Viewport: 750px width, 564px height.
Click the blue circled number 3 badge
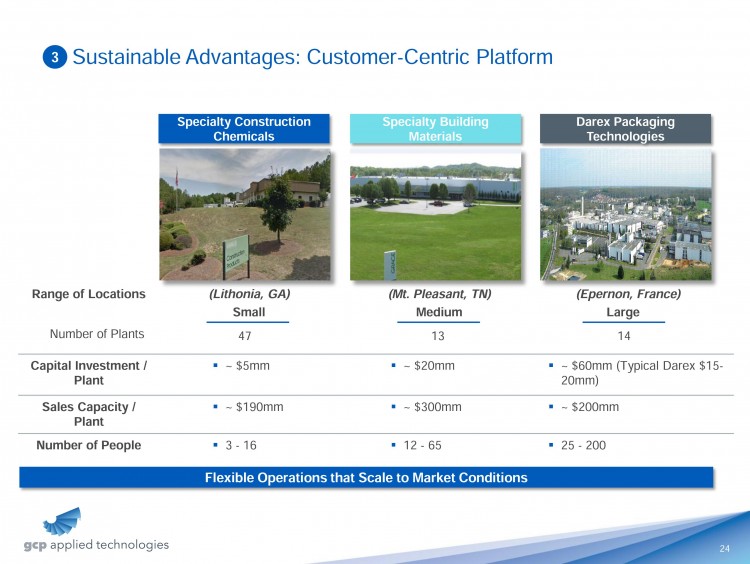tap(56, 58)
